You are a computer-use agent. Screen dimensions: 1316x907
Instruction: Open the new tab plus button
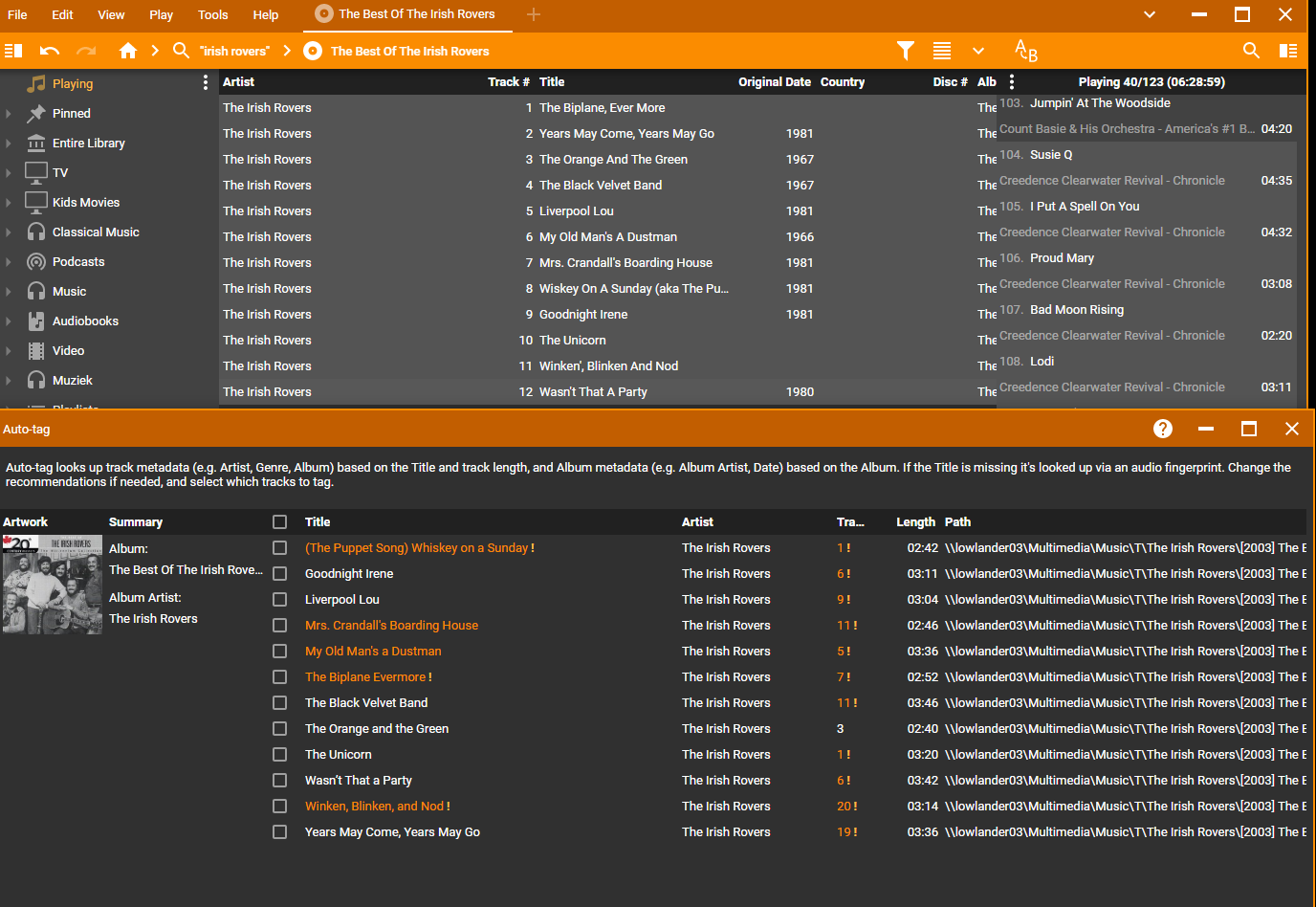click(x=534, y=14)
